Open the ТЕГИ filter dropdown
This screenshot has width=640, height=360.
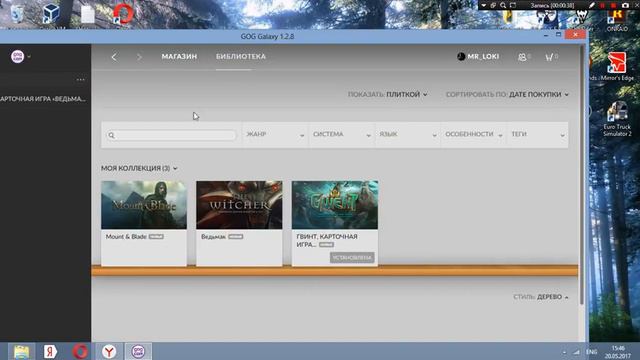coord(538,134)
